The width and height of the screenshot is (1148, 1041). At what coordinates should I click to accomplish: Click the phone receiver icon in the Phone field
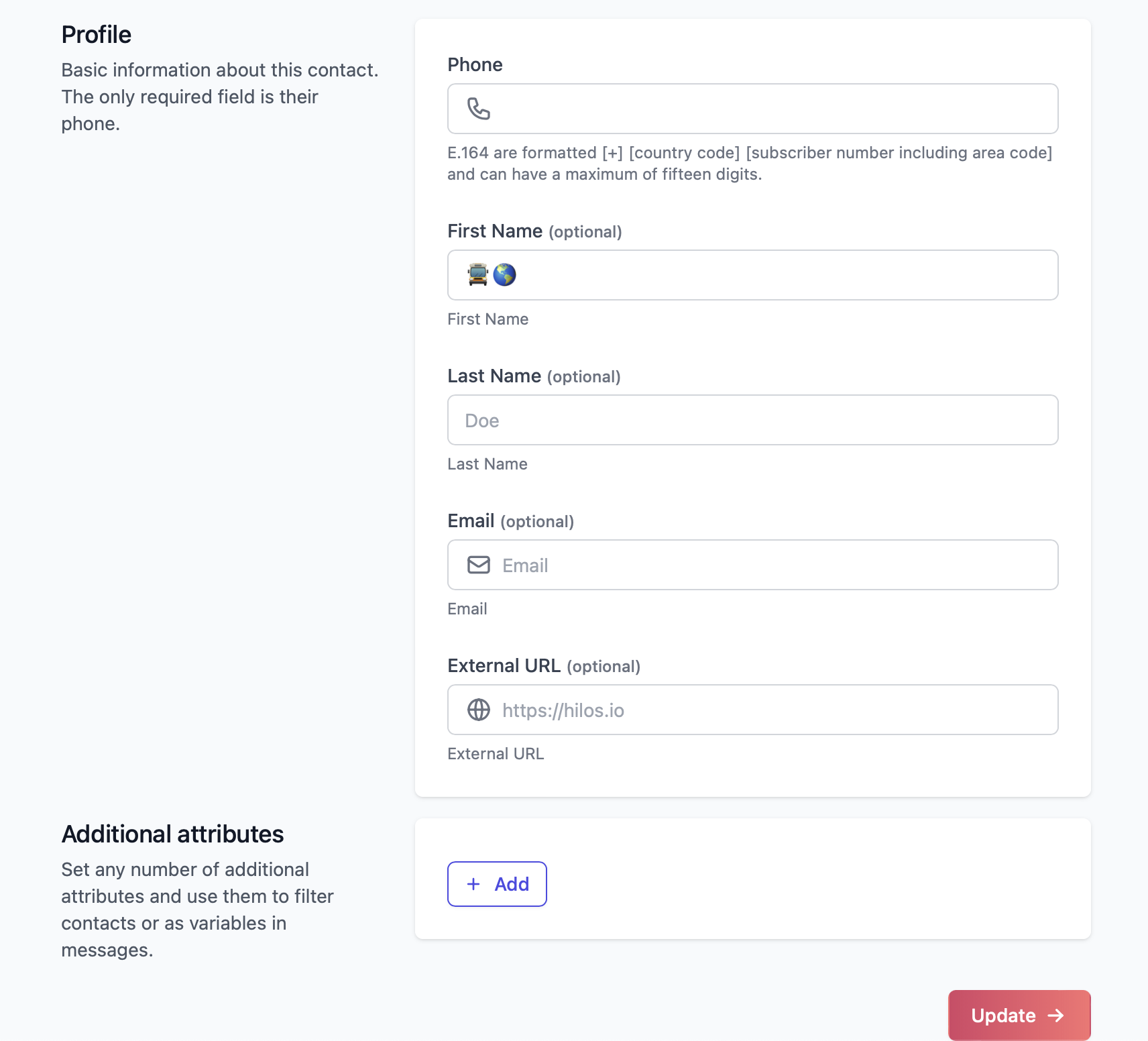[x=478, y=108]
